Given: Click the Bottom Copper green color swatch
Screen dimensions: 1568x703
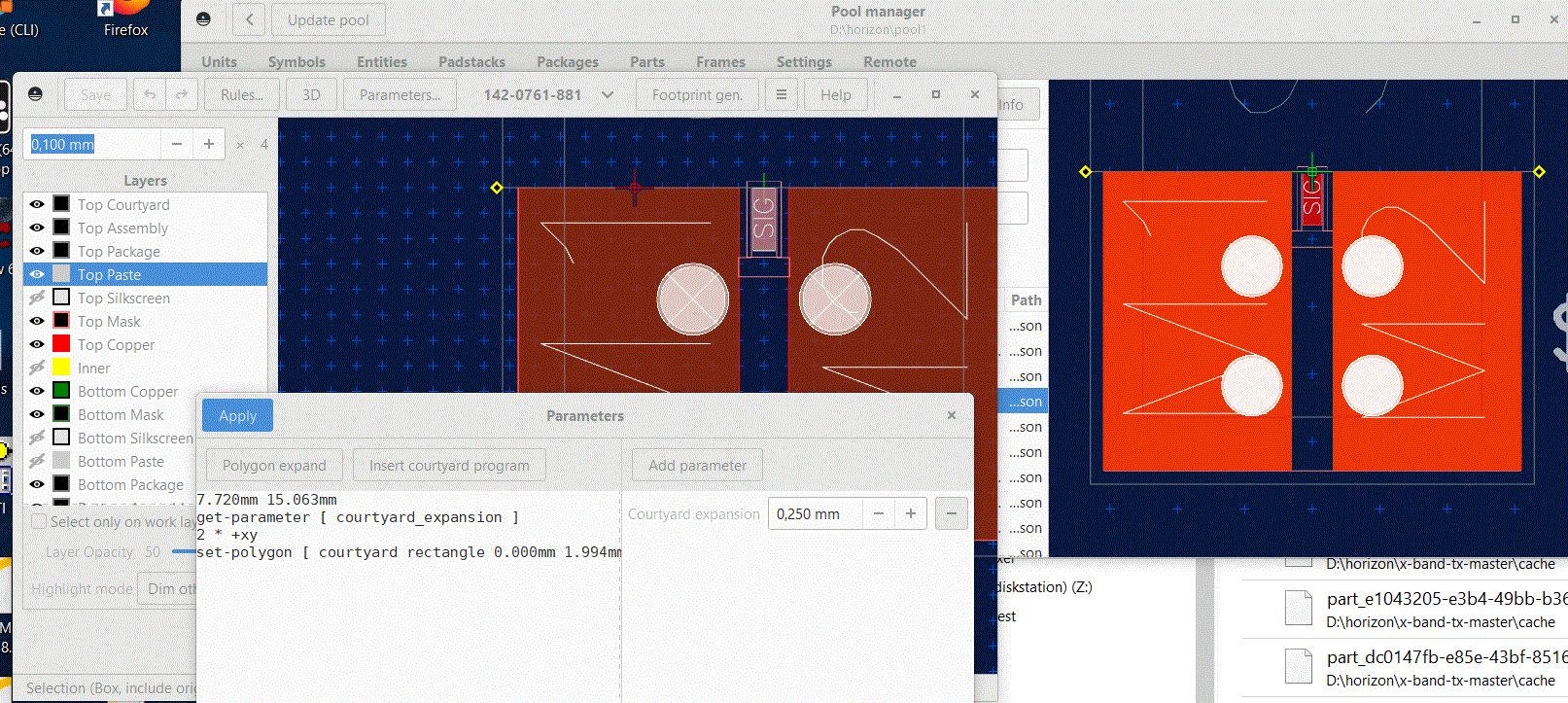Looking at the screenshot, I should 61,390.
